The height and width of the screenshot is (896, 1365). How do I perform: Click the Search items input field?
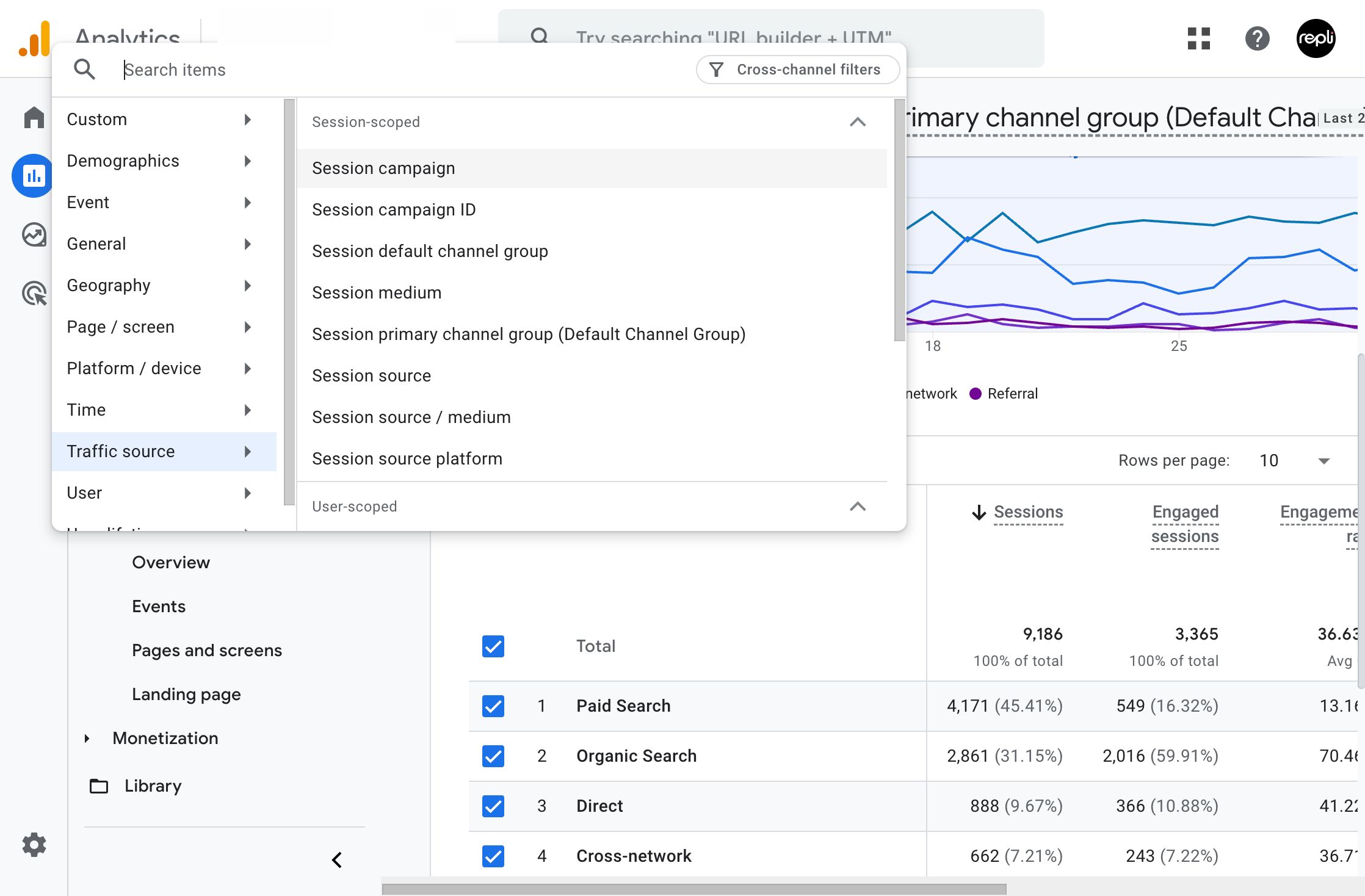[x=403, y=70]
